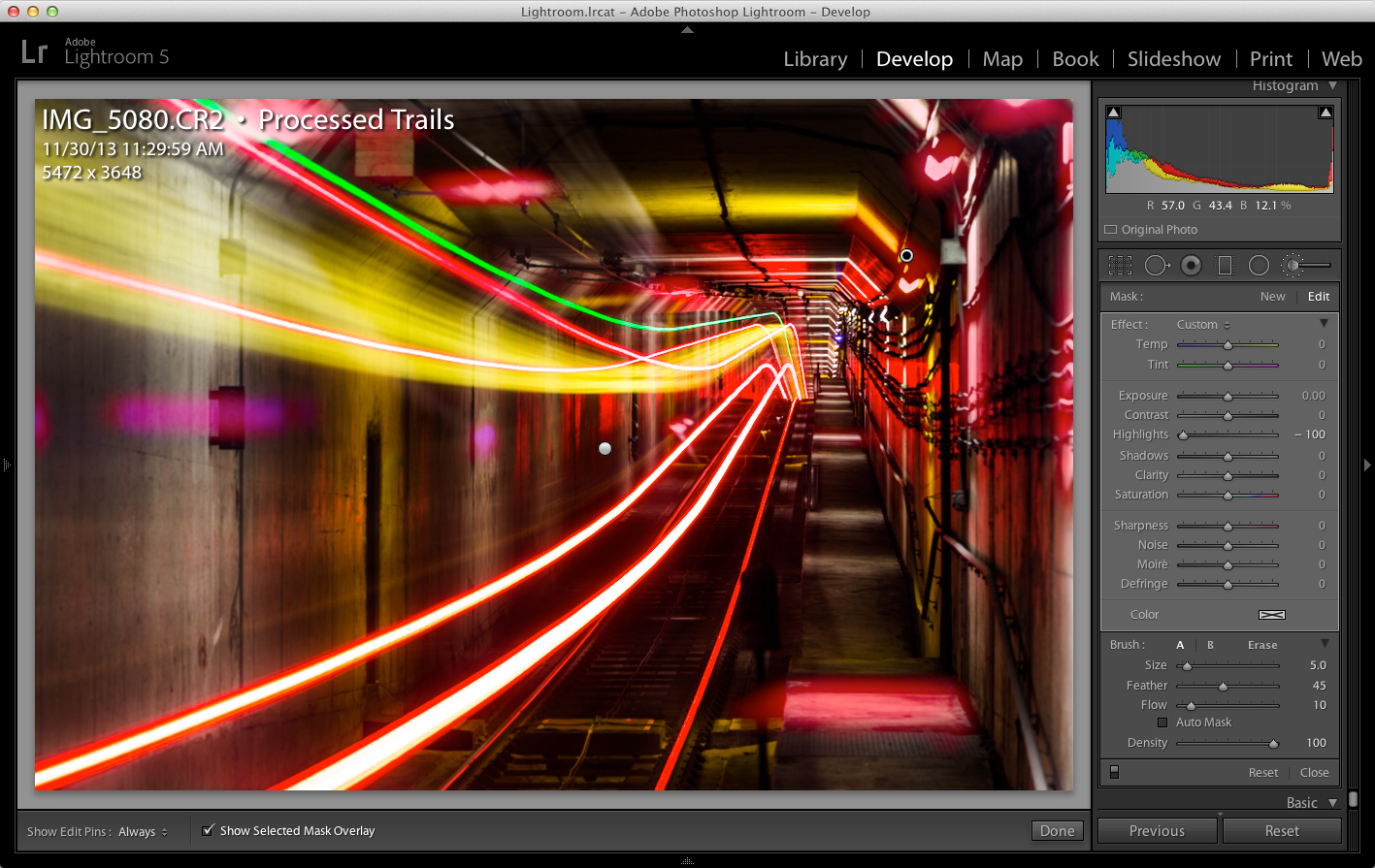
Task: Select brush A
Action: tap(1180, 645)
